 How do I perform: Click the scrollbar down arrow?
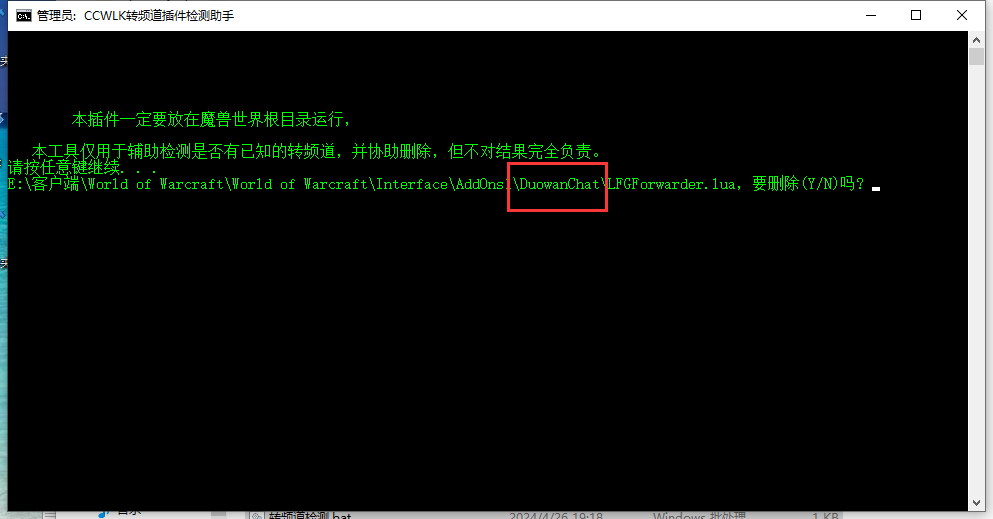pyautogui.click(x=976, y=503)
